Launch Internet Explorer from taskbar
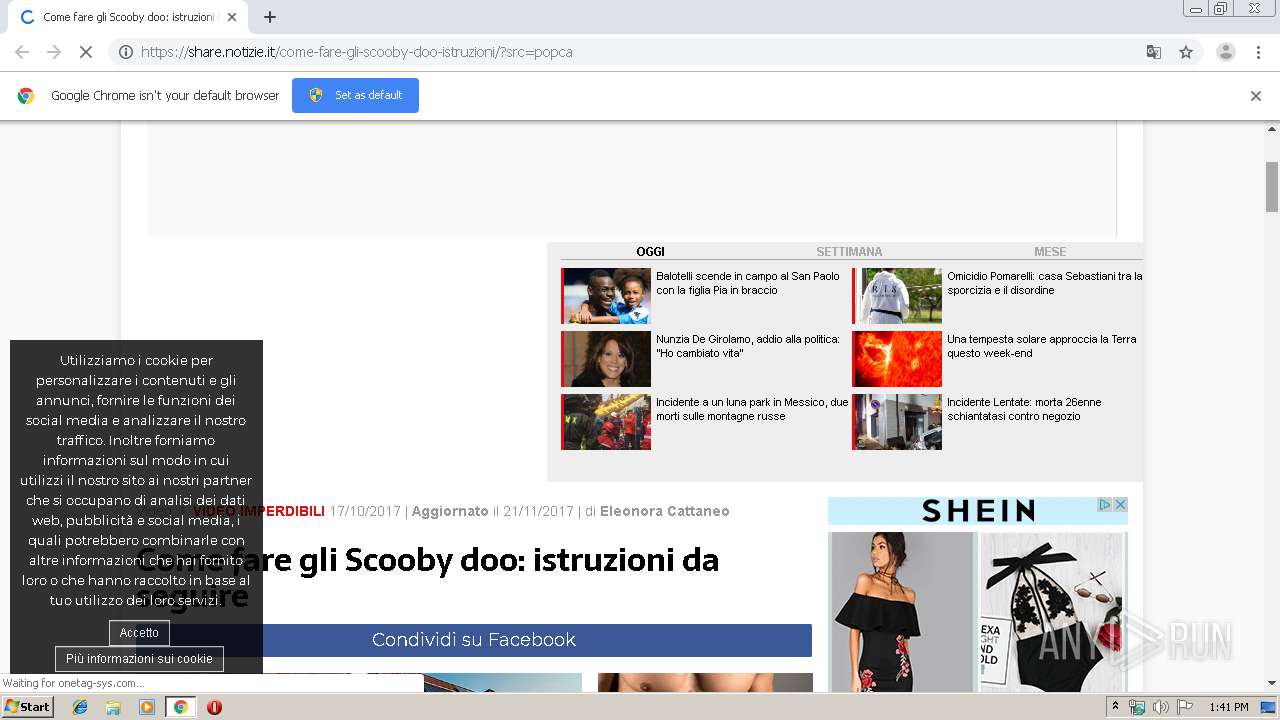Viewport: 1280px width, 720px height. tap(80, 707)
